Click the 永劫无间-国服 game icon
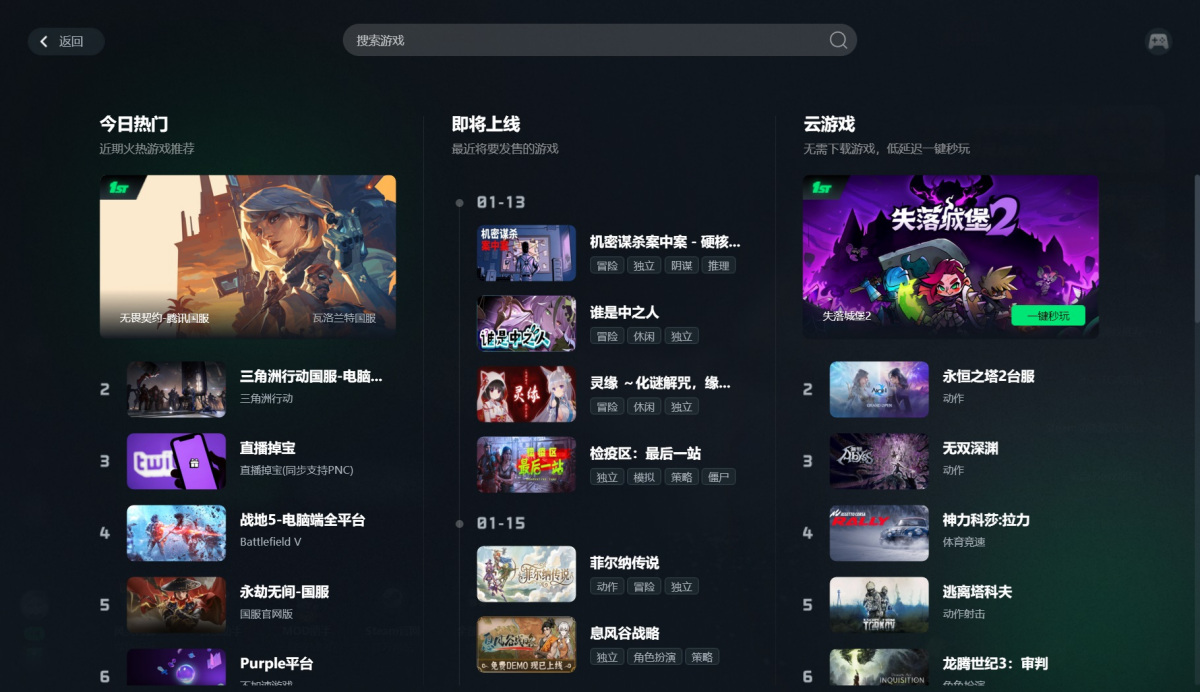 click(x=176, y=605)
